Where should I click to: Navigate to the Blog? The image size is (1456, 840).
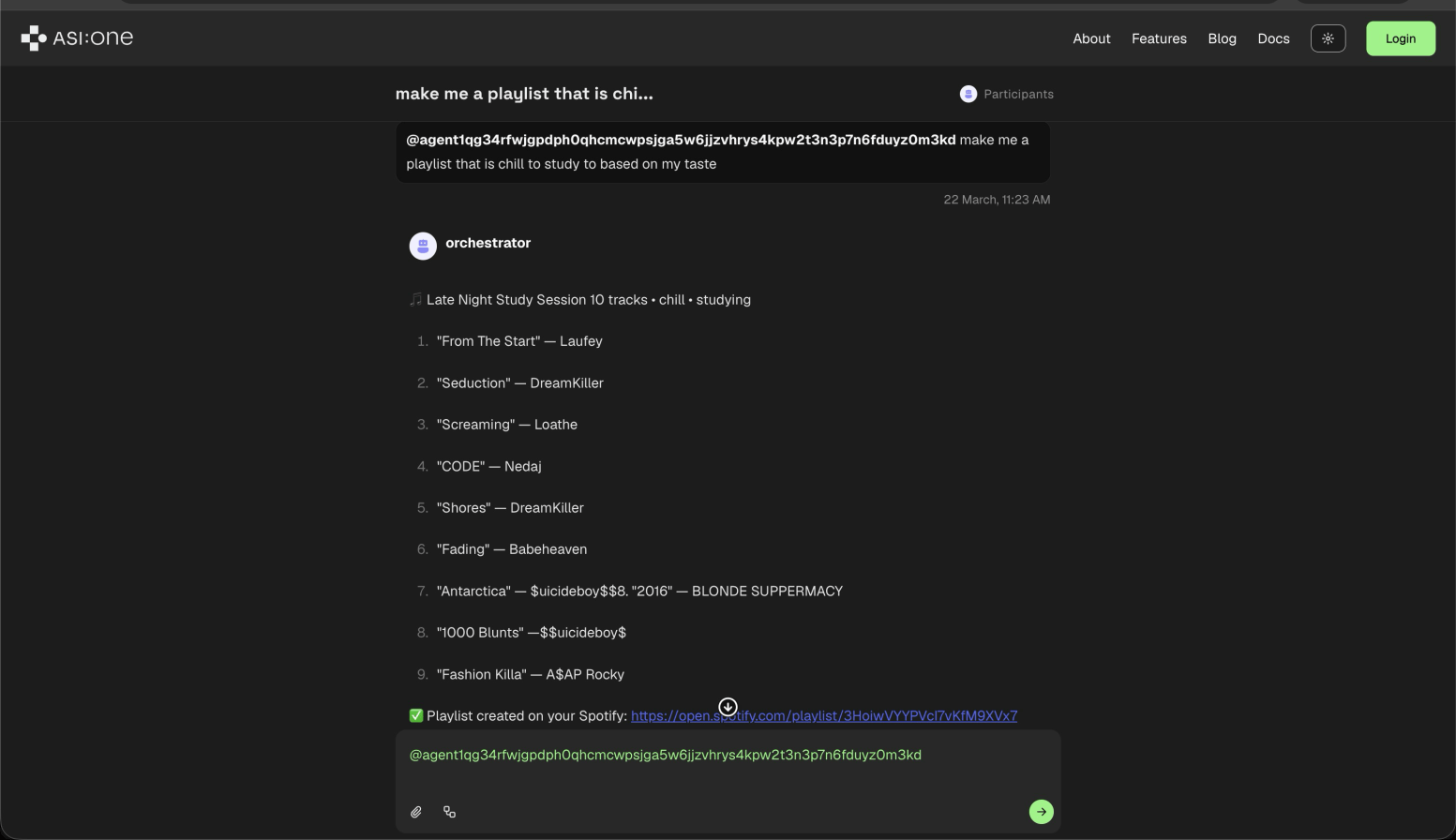[x=1222, y=38]
